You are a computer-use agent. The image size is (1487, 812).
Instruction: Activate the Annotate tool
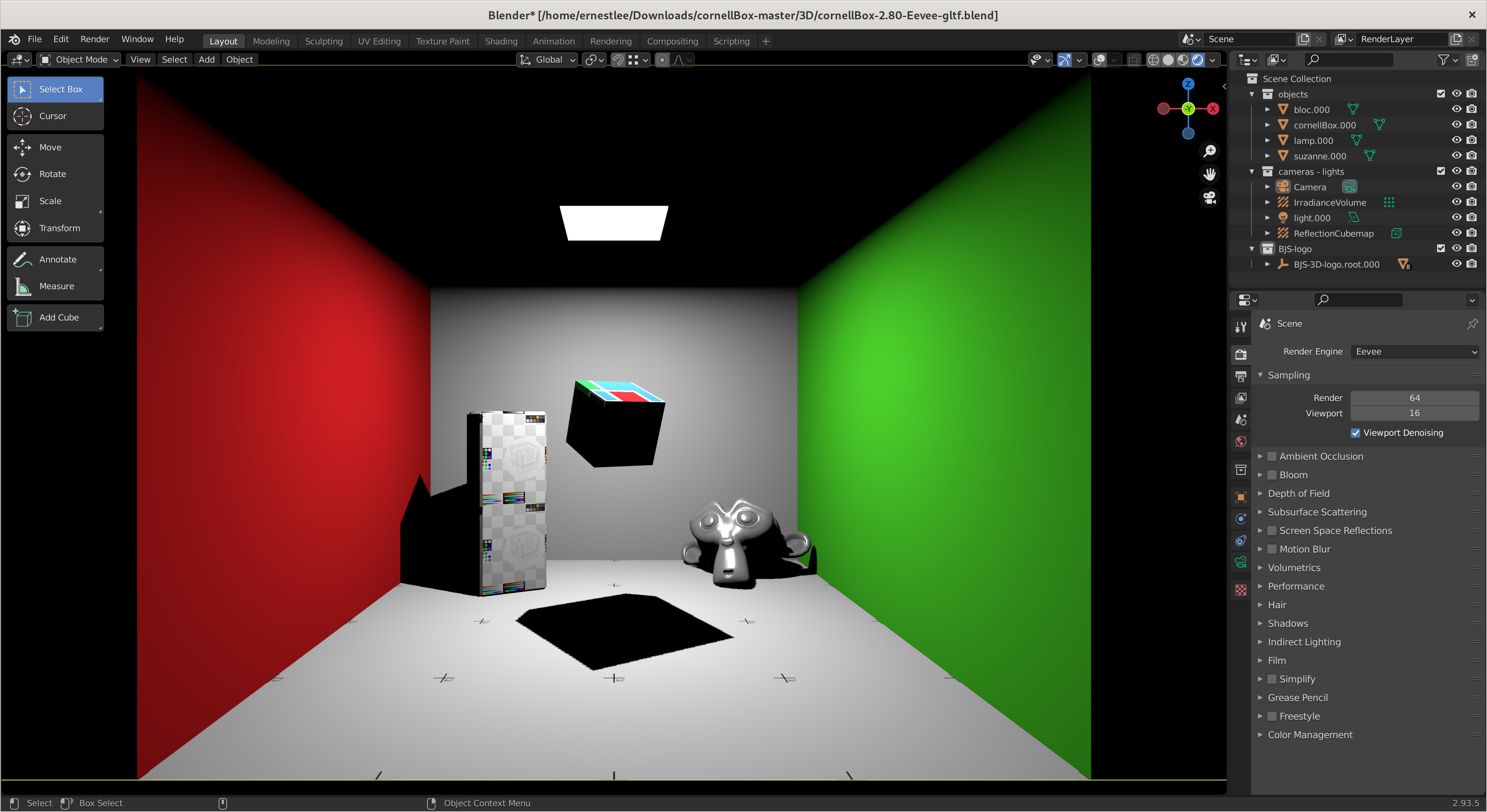55,259
